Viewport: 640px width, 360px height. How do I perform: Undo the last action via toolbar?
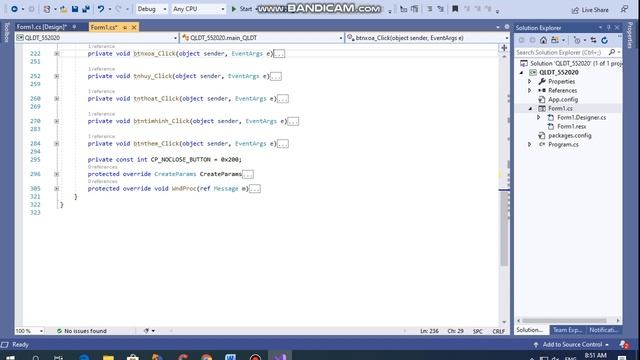coord(101,9)
